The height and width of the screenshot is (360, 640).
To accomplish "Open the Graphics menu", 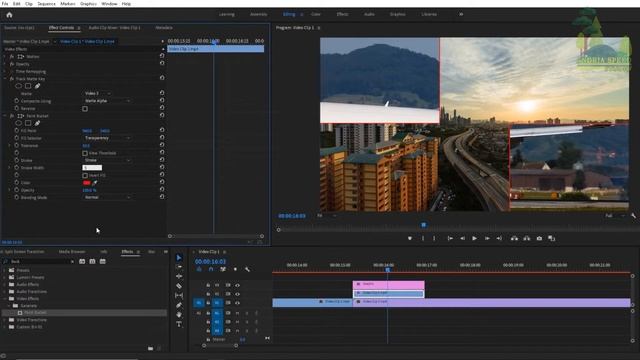I will [x=88, y=4].
